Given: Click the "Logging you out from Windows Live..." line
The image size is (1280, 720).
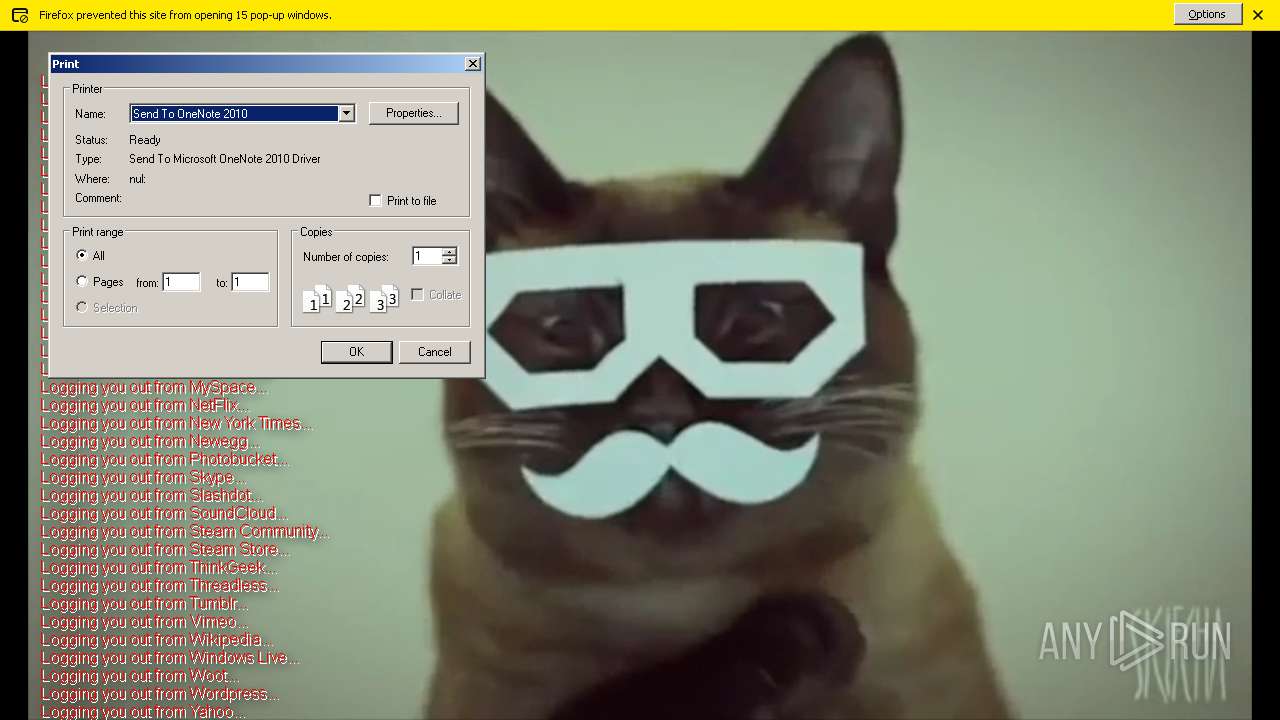Looking at the screenshot, I should pos(170,657).
